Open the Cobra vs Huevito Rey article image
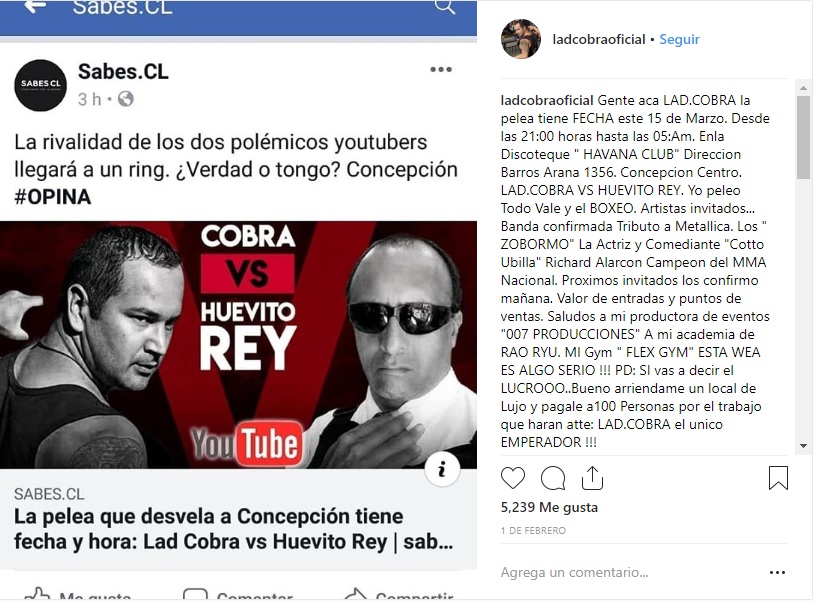The height and width of the screenshot is (602, 813). (x=239, y=345)
